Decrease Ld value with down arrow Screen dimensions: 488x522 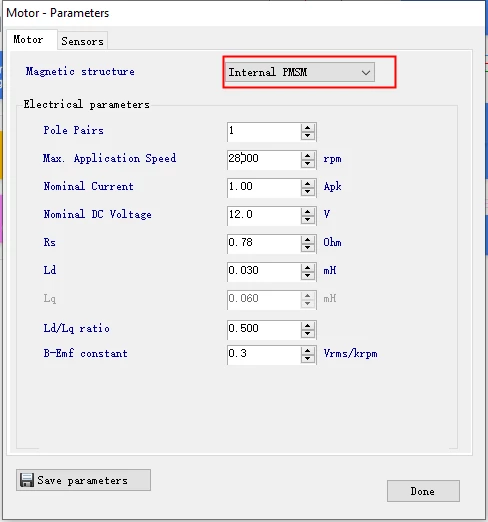308,276
